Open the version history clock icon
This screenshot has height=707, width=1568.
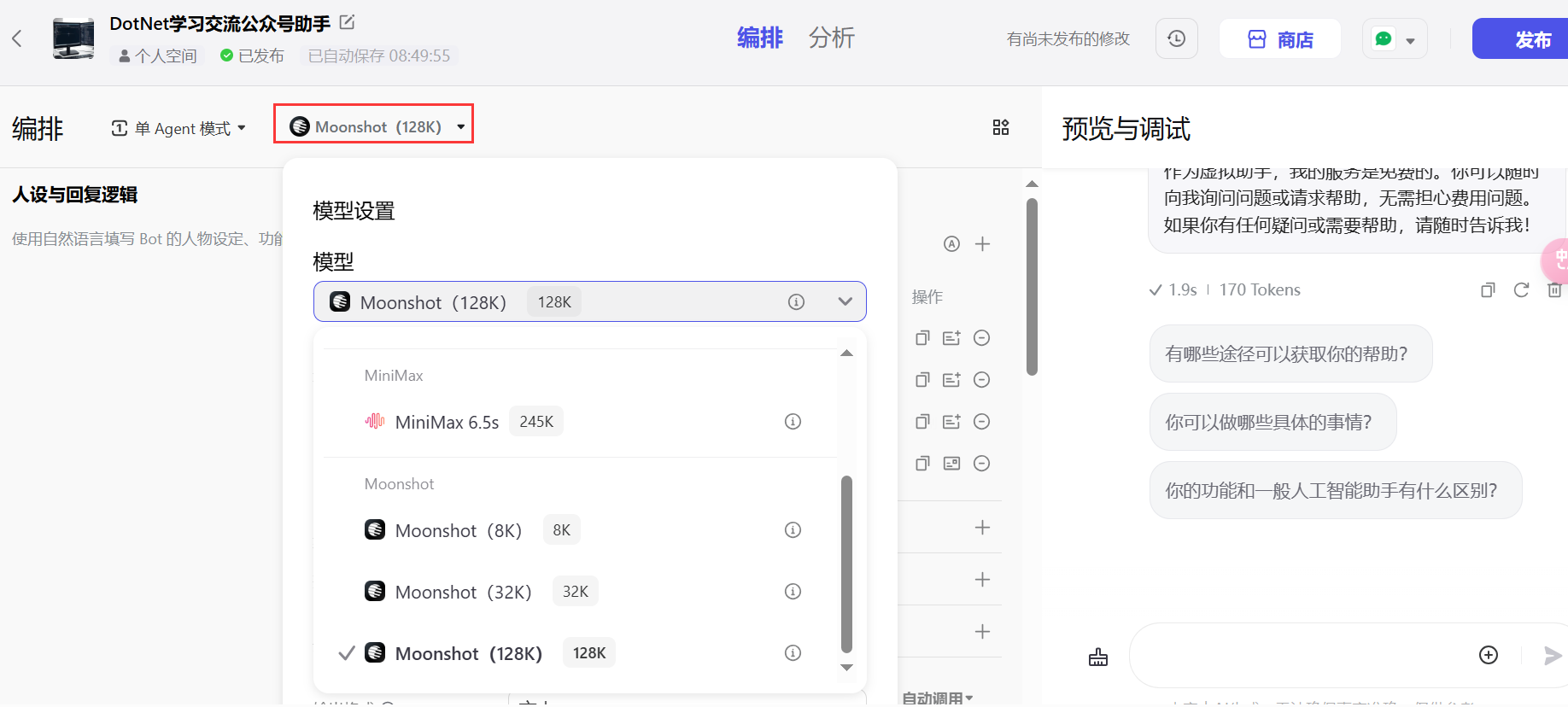point(1176,38)
